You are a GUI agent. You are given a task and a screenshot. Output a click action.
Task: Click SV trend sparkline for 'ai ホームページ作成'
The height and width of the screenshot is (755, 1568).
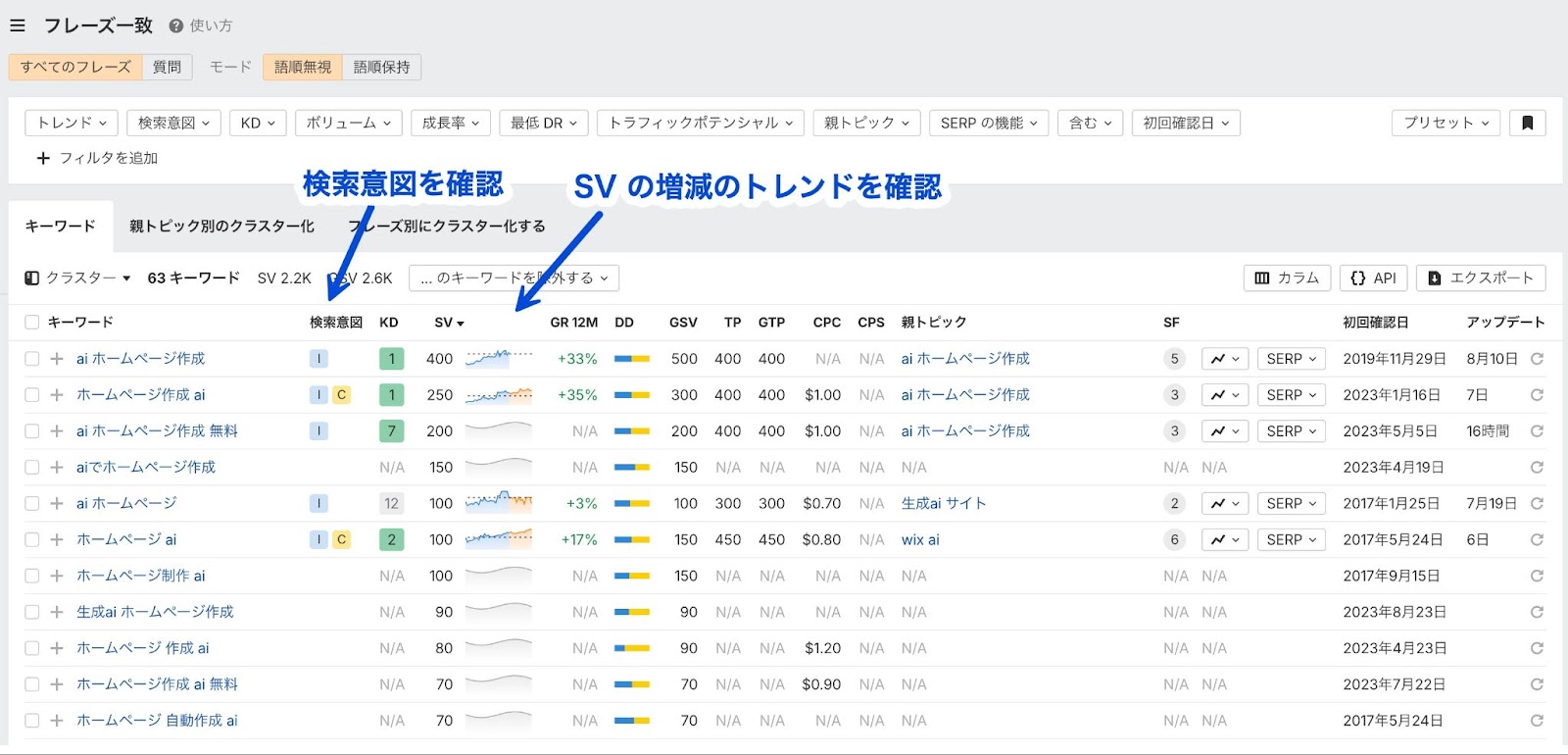pos(499,359)
